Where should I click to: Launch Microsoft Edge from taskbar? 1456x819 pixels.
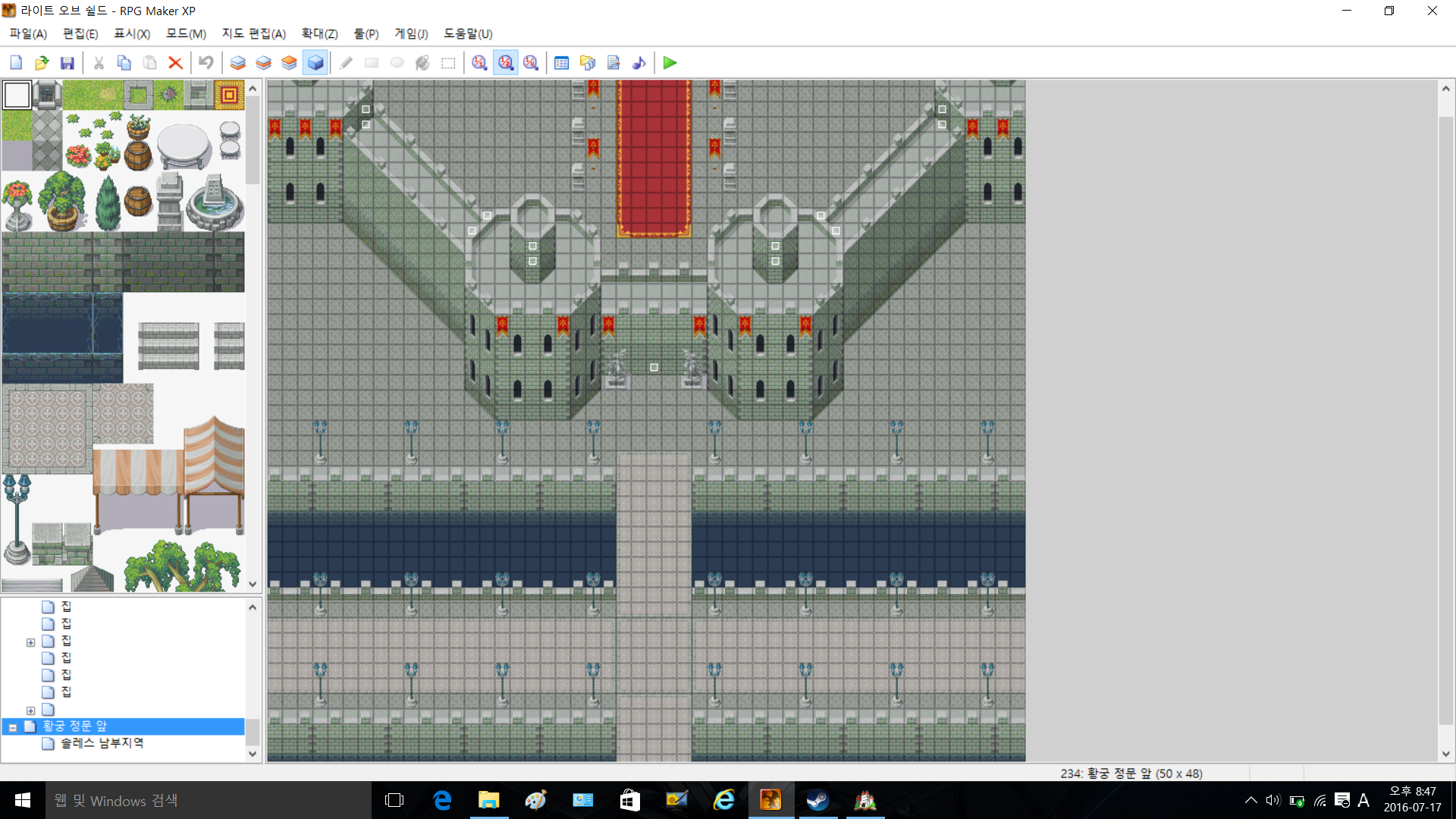[x=442, y=801]
